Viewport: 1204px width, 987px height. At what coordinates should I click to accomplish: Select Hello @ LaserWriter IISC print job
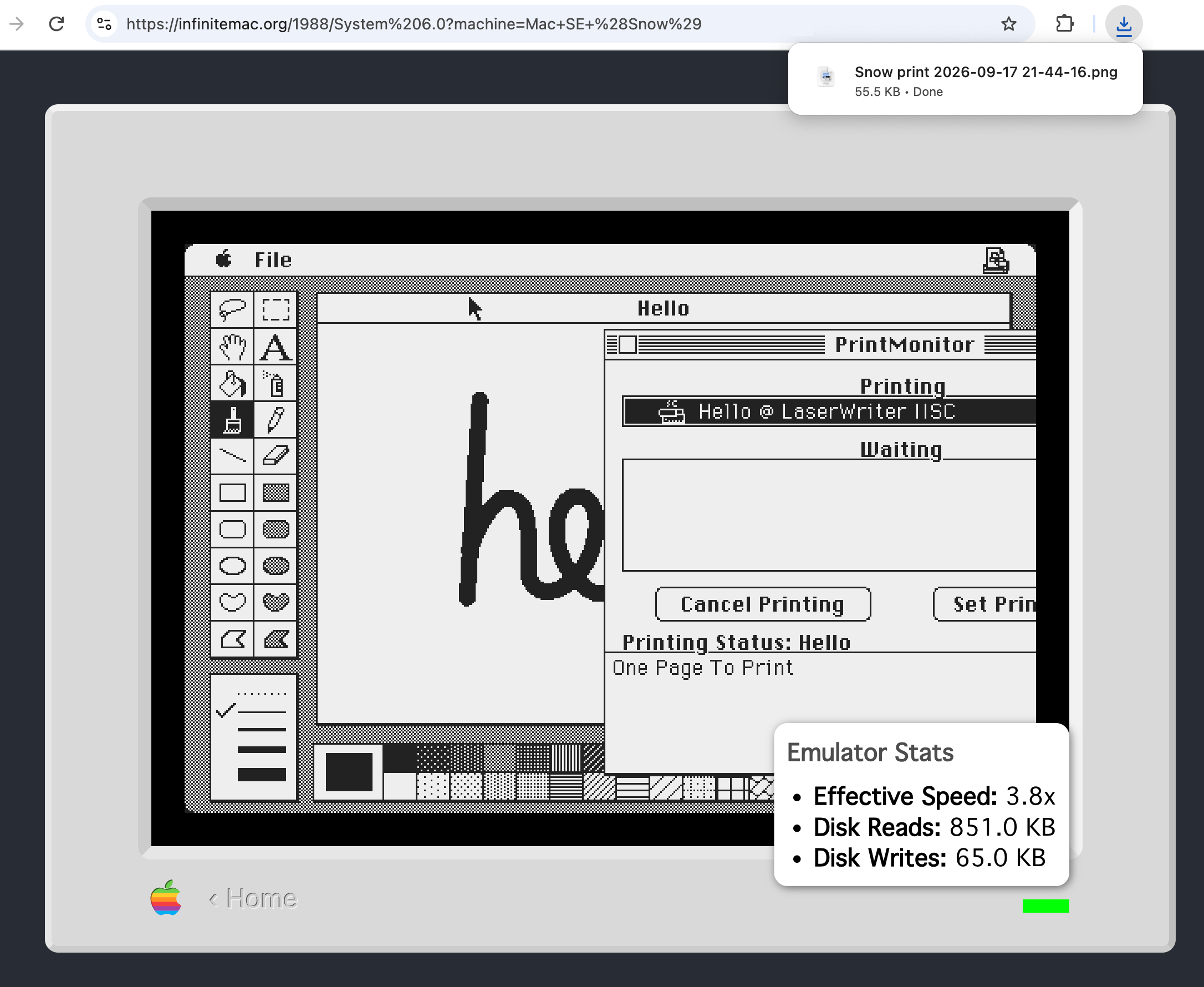click(x=829, y=411)
